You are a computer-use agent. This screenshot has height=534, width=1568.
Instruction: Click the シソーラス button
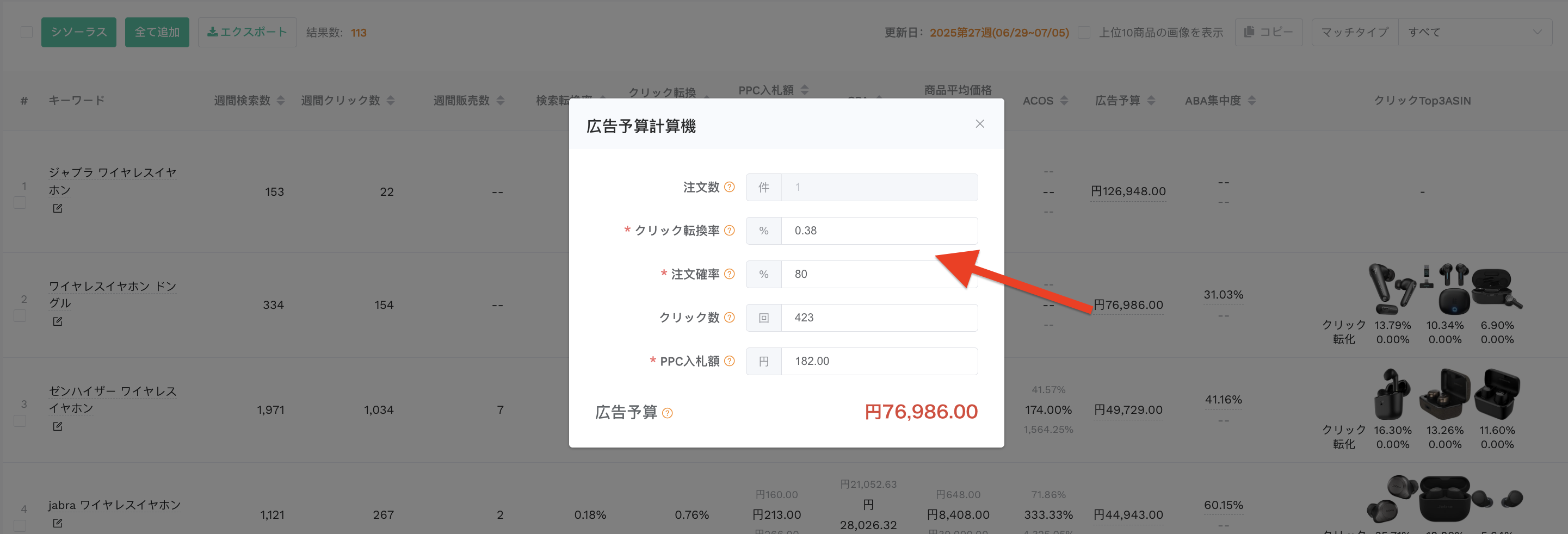coord(78,32)
